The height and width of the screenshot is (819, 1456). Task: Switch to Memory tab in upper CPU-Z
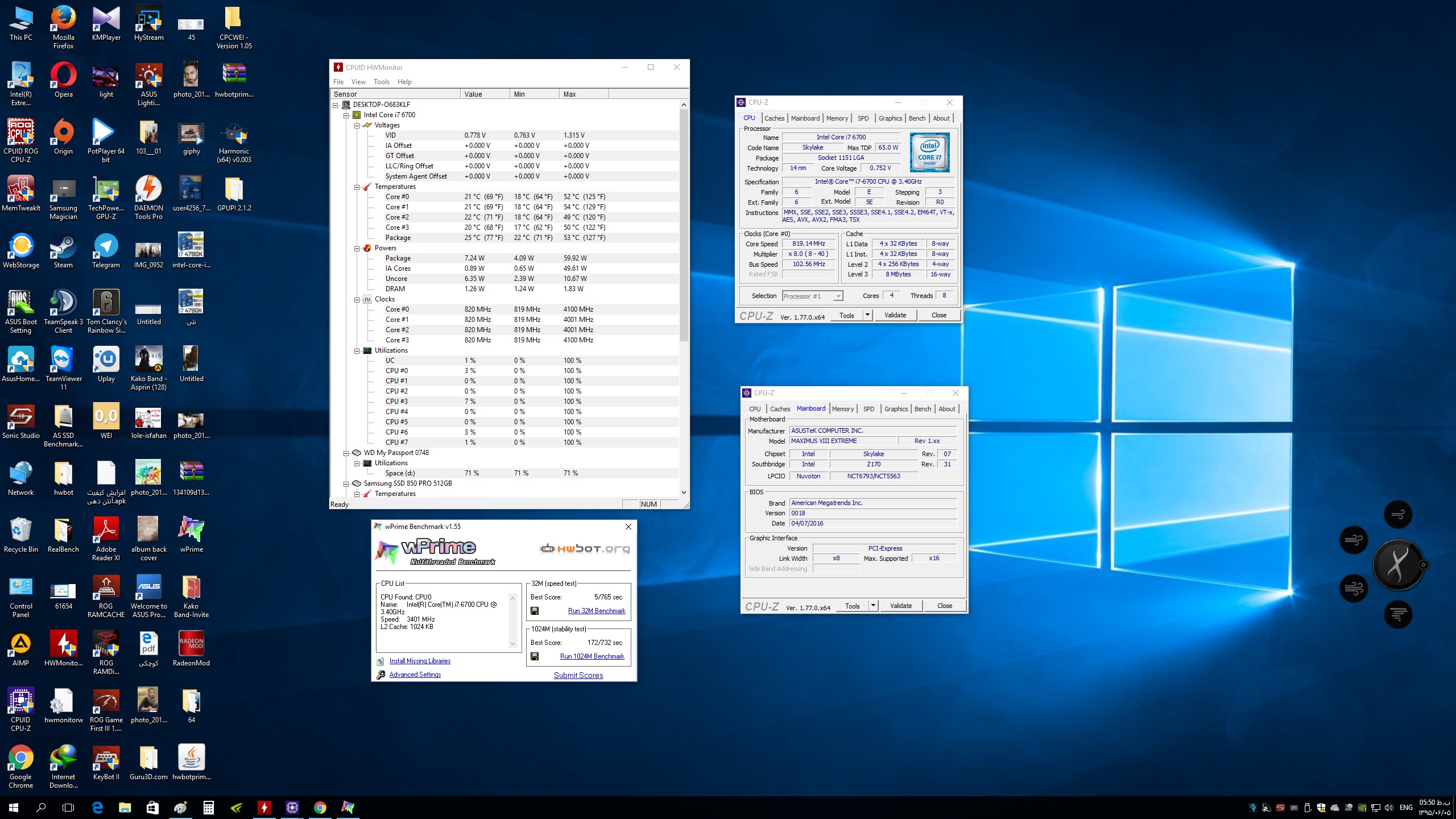coord(837,118)
